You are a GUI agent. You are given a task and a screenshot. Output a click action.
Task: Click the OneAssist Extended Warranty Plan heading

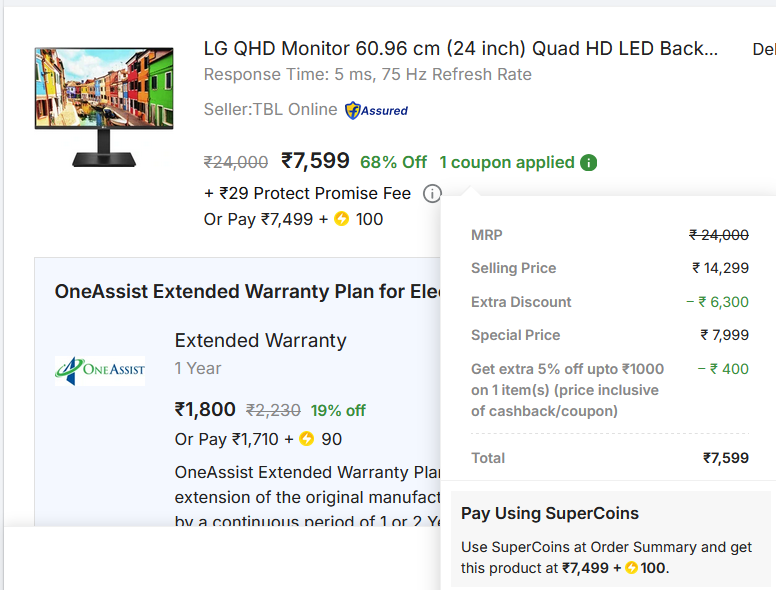pos(247,292)
